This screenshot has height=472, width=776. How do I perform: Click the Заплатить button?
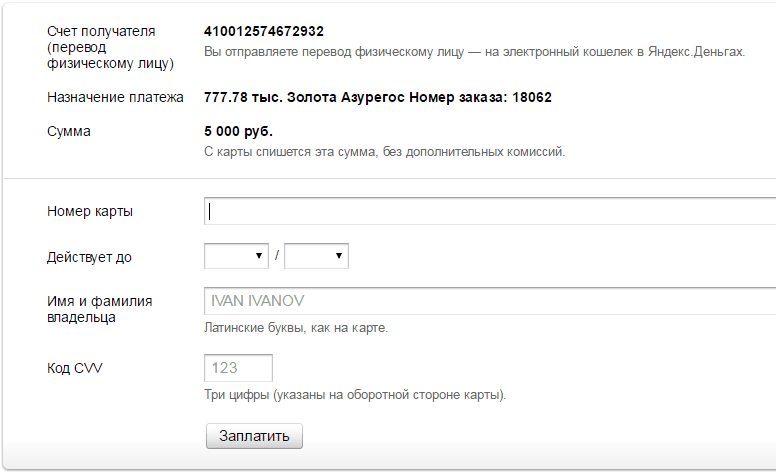(254, 436)
